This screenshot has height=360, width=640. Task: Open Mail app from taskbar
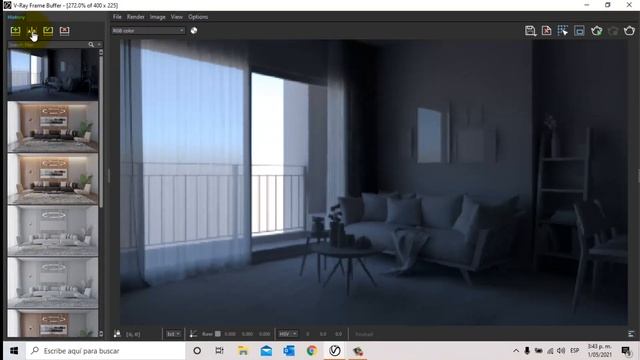click(x=266, y=351)
